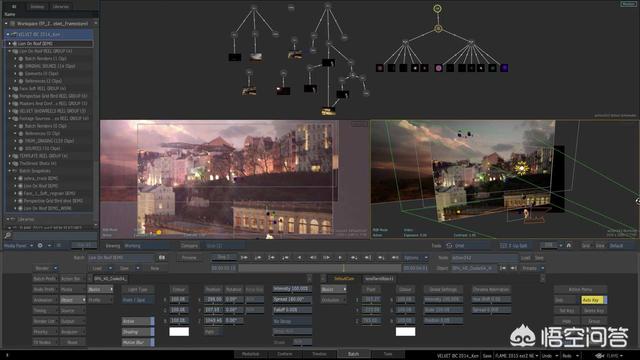This screenshot has height=360, width=640.
Task: Open the Options dropdown beside transport controls
Action: pyautogui.click(x=416, y=258)
